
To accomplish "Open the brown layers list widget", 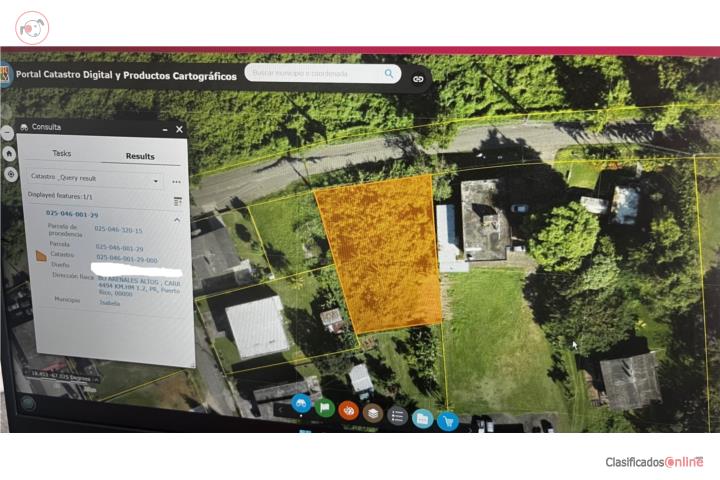I will (x=373, y=413).
